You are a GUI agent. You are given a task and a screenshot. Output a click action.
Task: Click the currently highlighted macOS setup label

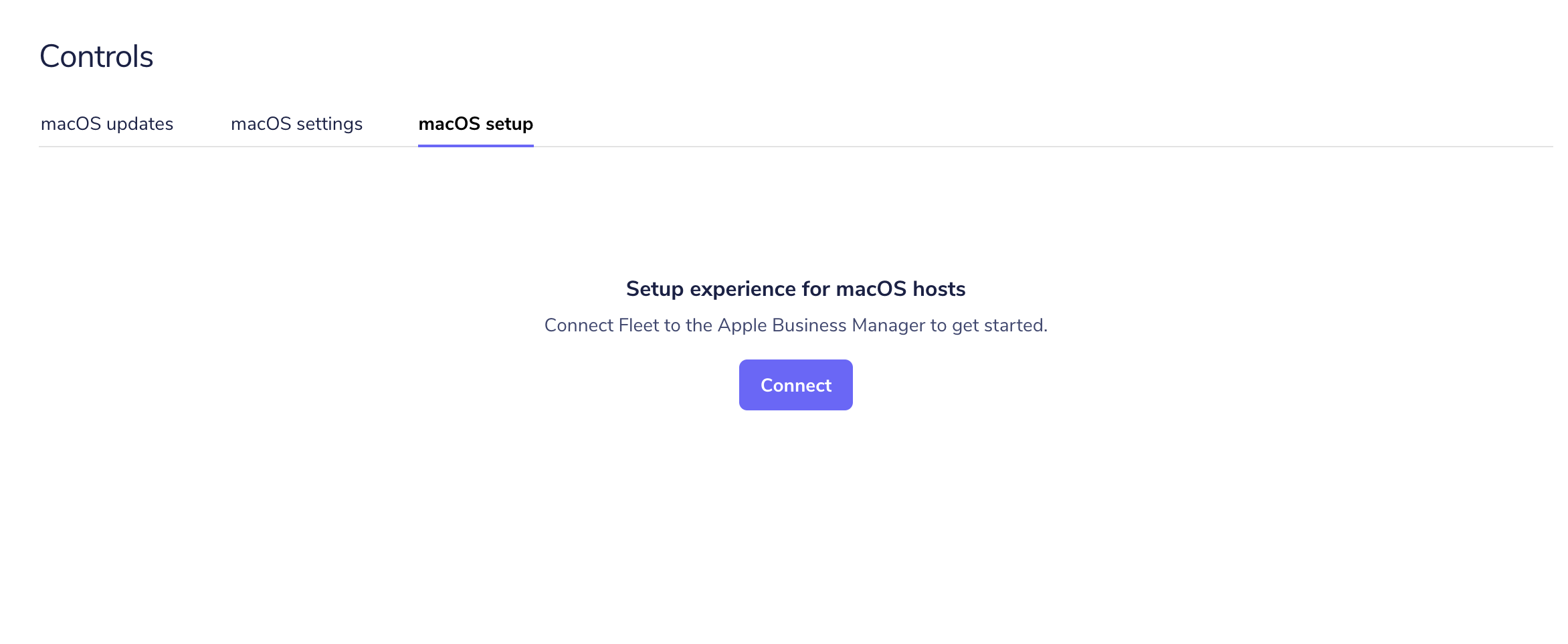(475, 123)
